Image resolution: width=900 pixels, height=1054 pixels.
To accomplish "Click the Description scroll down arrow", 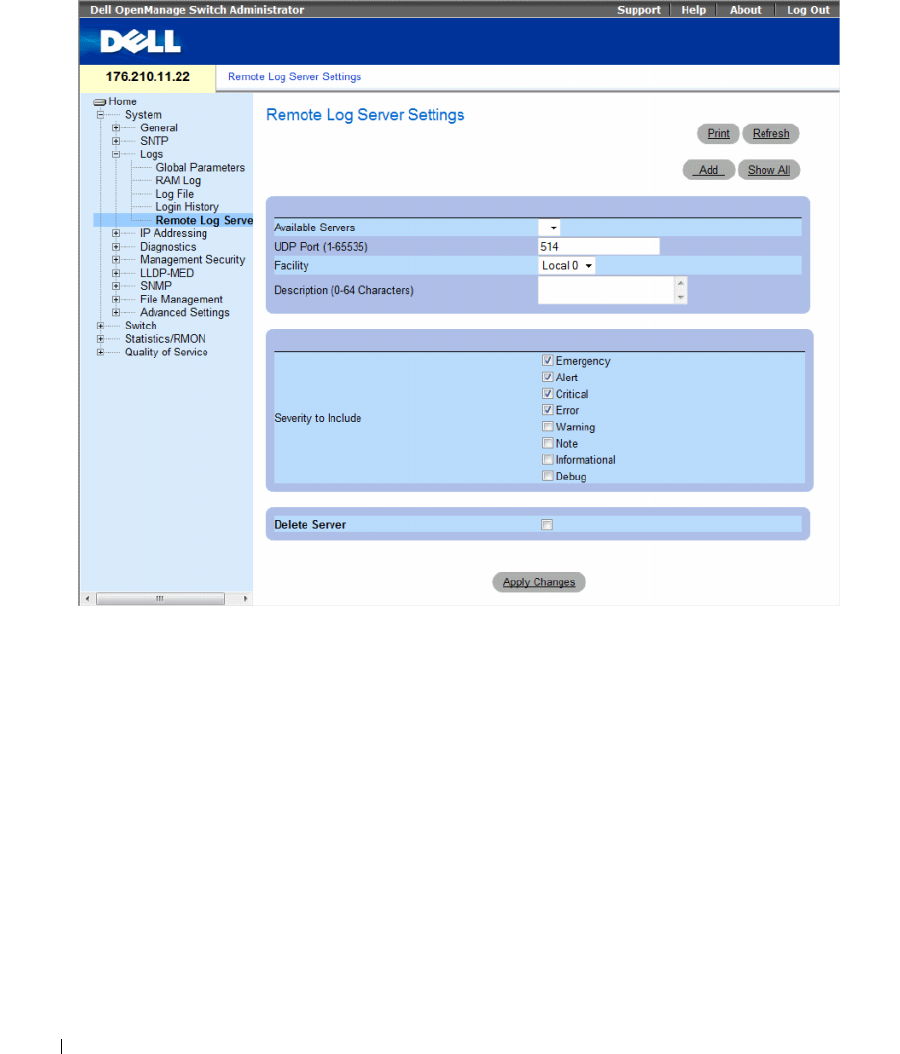I will 681,297.
